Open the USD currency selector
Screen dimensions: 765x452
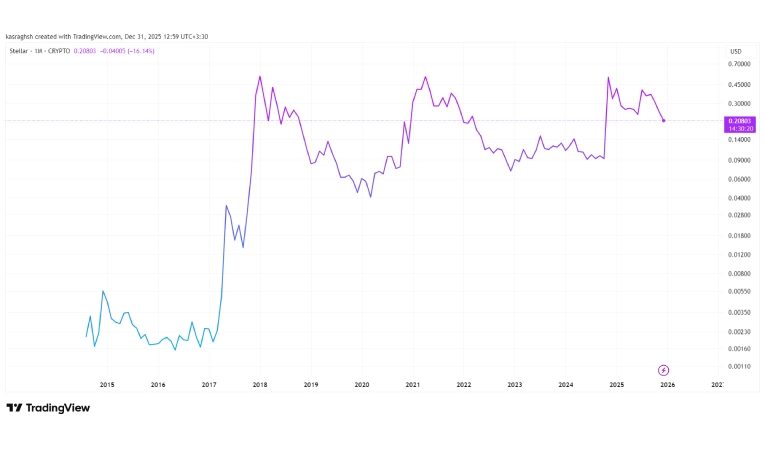(x=735, y=52)
